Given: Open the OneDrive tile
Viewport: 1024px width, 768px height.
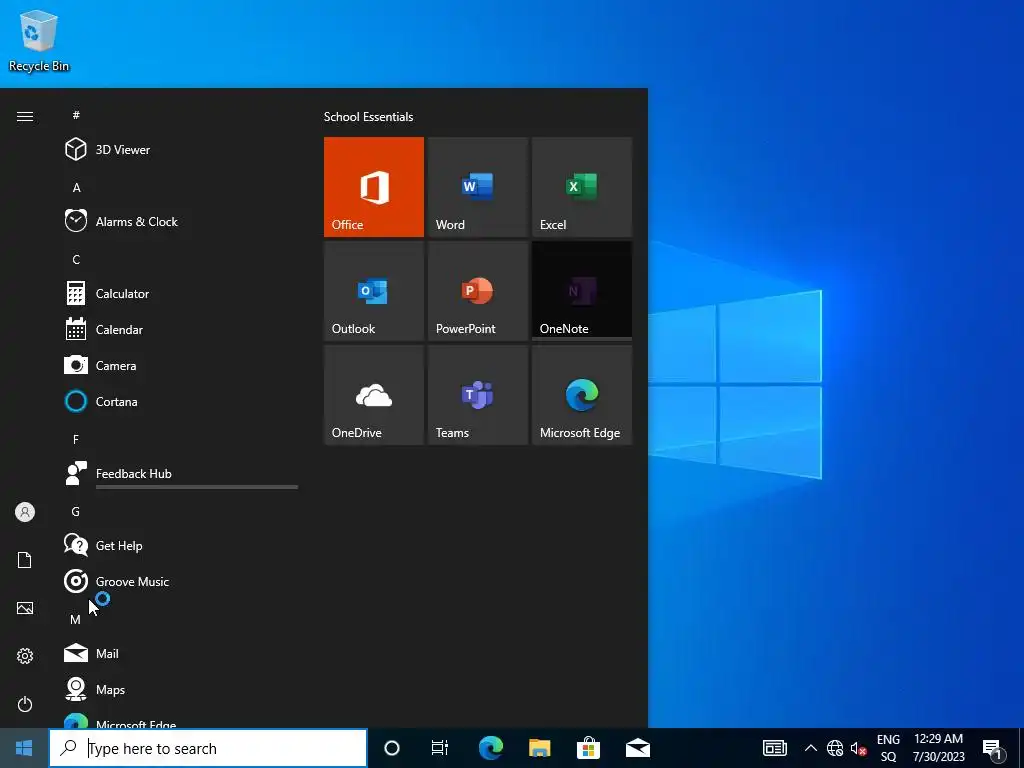Looking at the screenshot, I should pyautogui.click(x=374, y=395).
